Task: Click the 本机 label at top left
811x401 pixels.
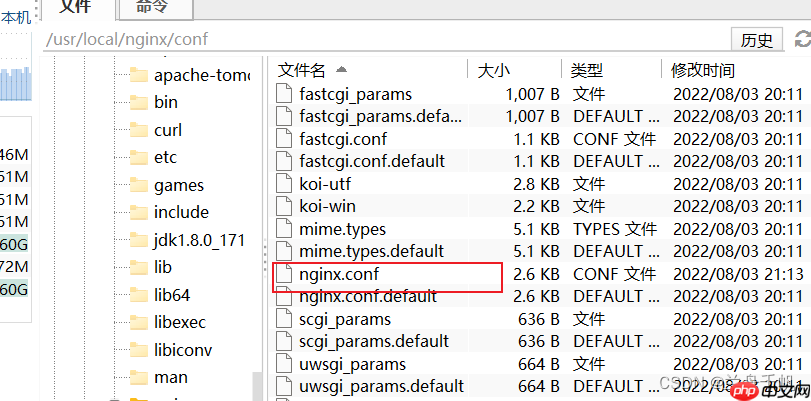Action: coord(16,18)
